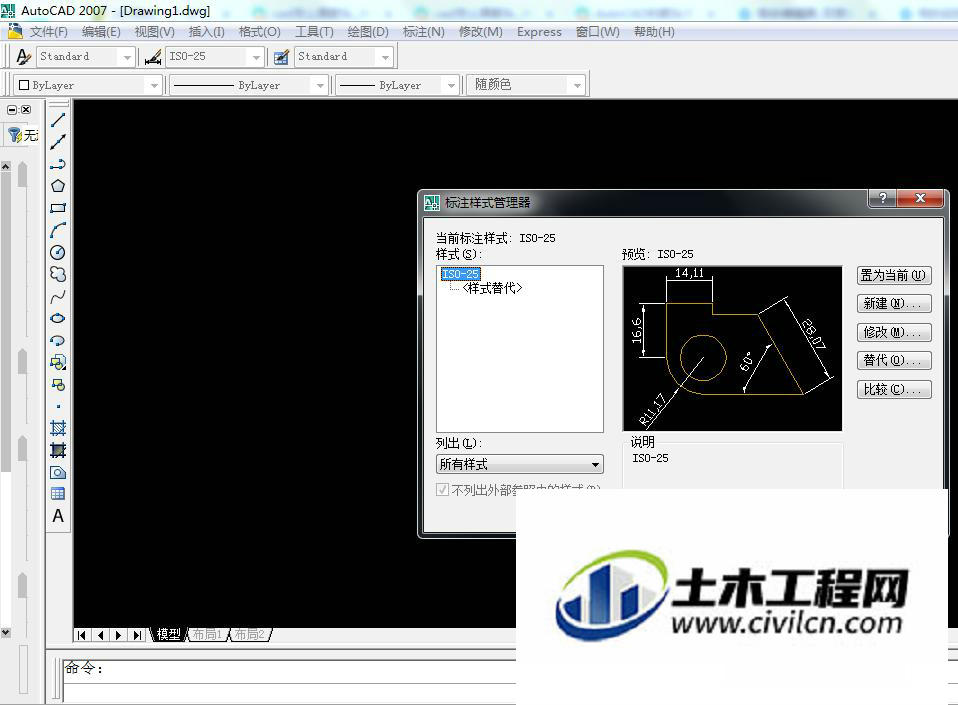
Task: Select the Polyline tool
Action: [58, 164]
